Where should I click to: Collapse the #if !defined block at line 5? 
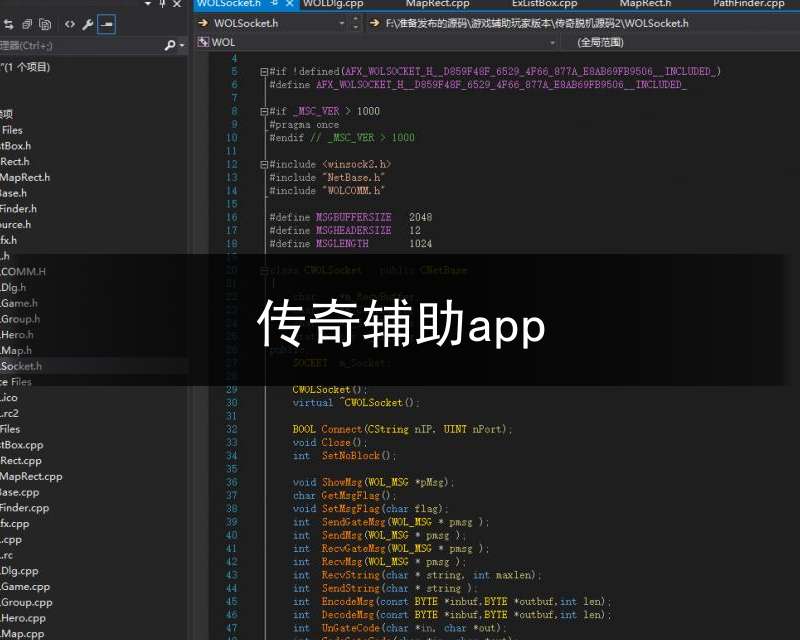click(264, 71)
